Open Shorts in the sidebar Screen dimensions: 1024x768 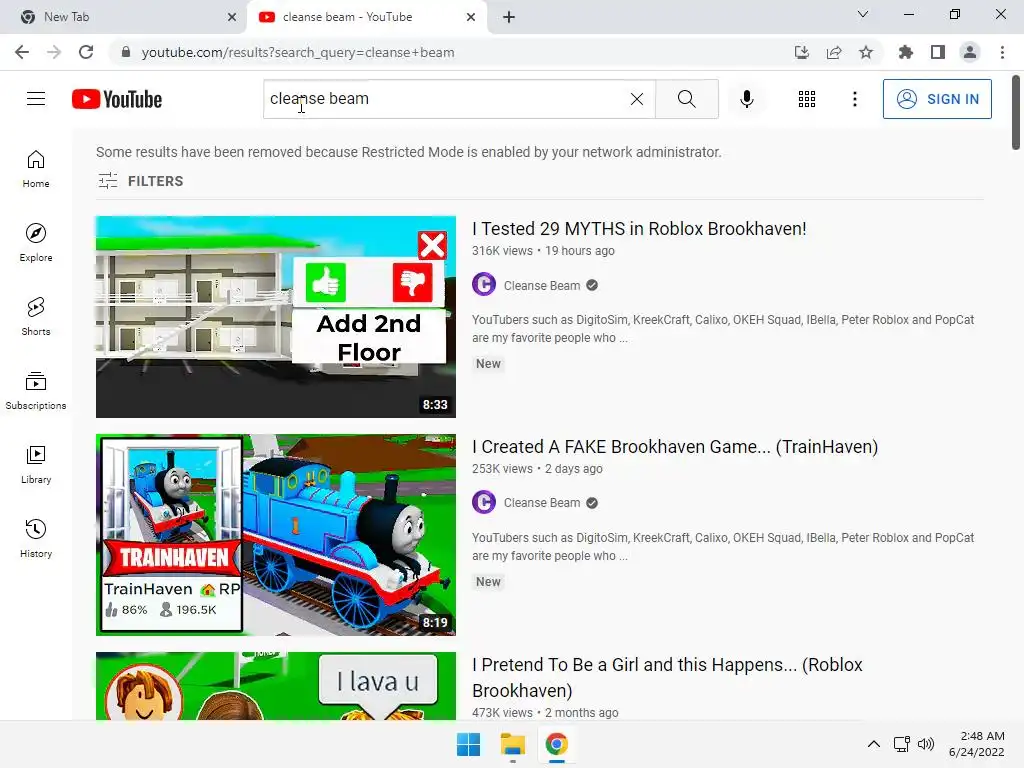click(36, 317)
